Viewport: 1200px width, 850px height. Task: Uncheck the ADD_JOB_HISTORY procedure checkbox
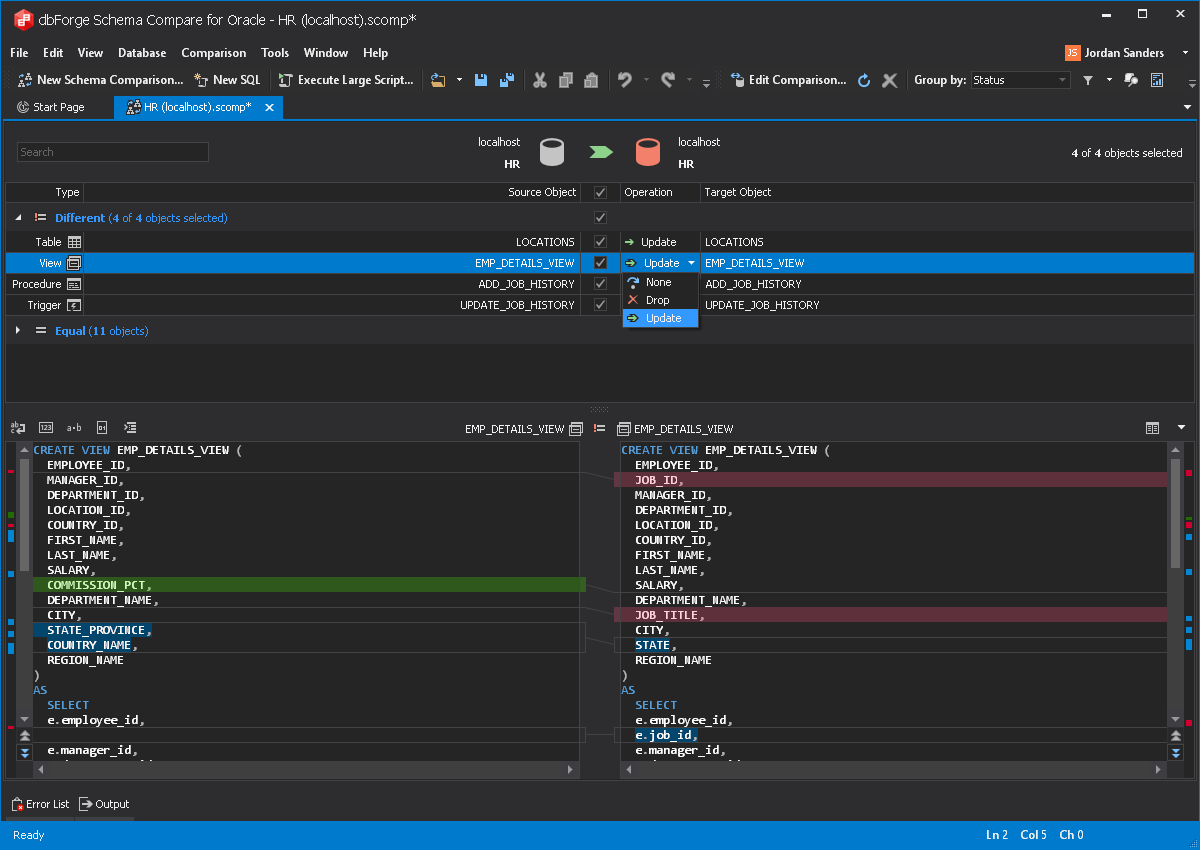tap(600, 284)
